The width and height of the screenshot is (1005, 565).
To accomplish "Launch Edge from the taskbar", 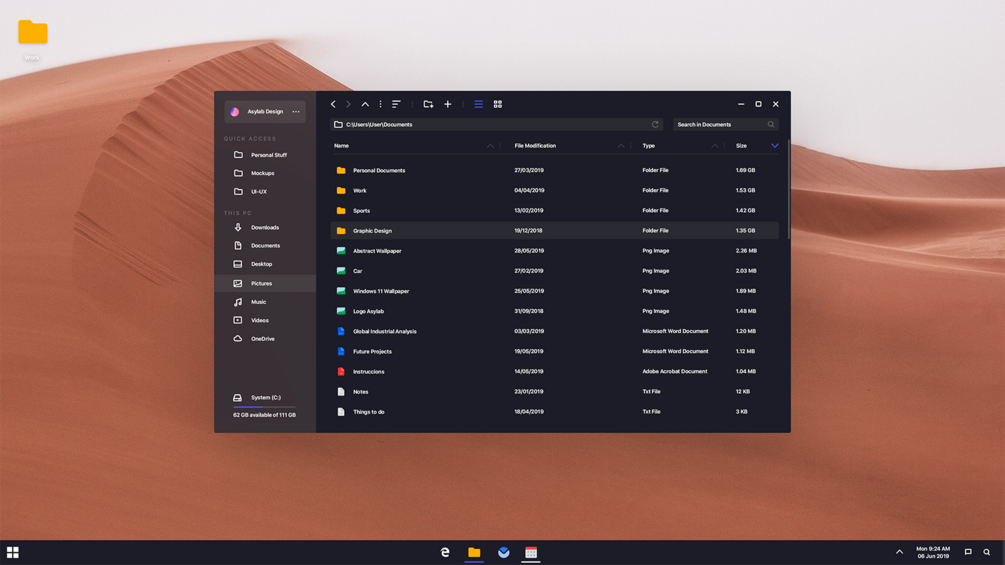I will tap(445, 552).
